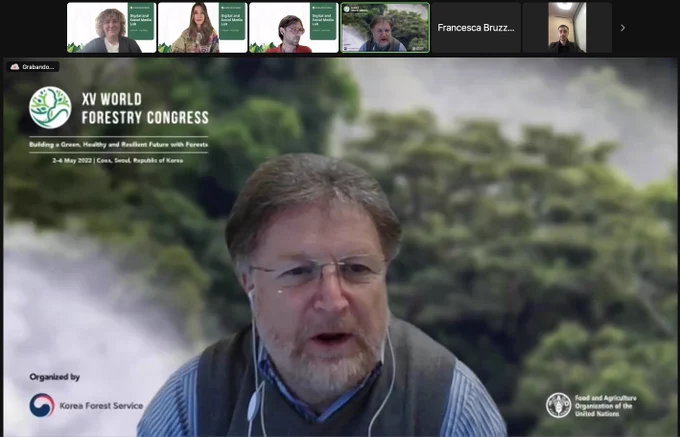Viewport: 680px width, 437px height.
Task: Click 'Food and Agriculture Organization' text
Action: point(605,406)
